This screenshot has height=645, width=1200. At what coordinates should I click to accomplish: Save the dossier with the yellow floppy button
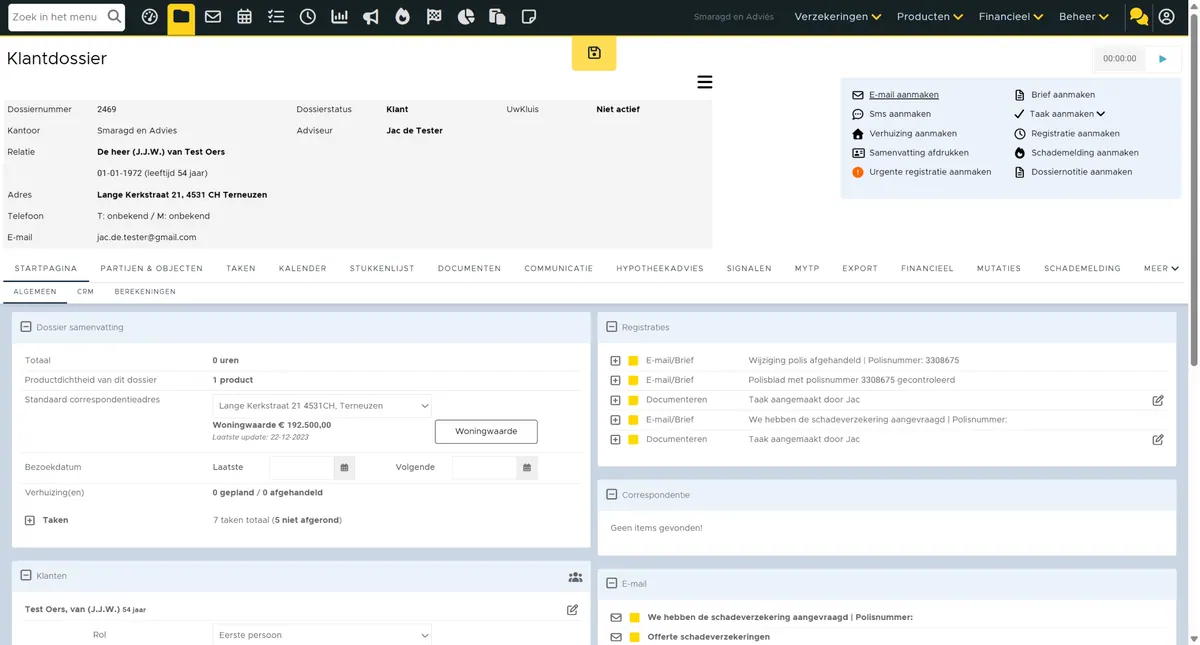pyautogui.click(x=594, y=53)
